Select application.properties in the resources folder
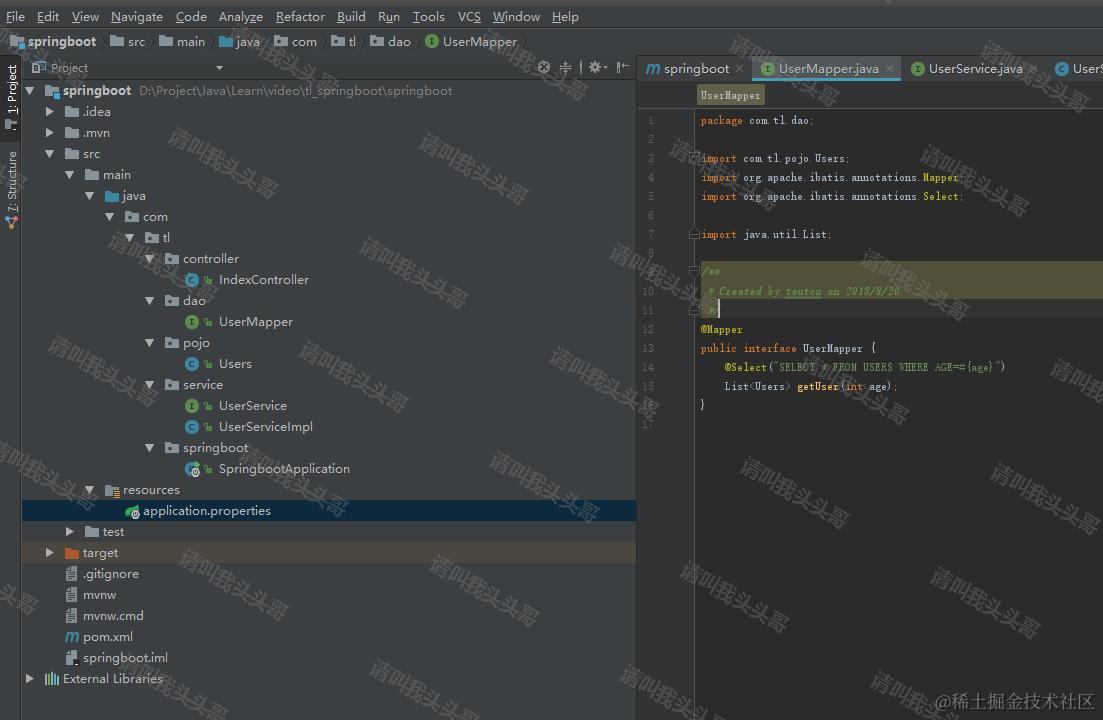The width and height of the screenshot is (1103, 720). pyautogui.click(x=197, y=510)
